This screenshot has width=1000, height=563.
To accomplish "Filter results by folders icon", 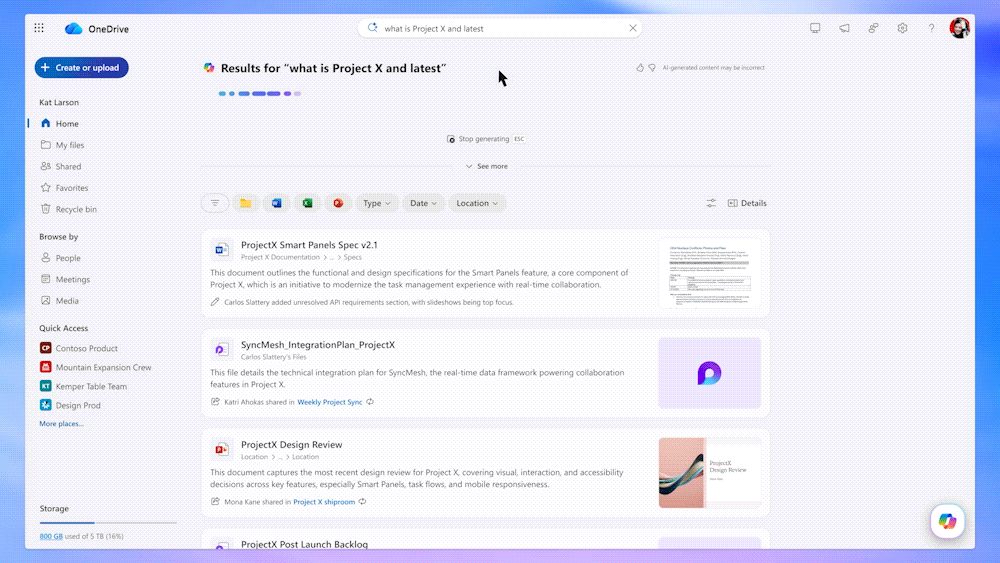I will 246,203.
